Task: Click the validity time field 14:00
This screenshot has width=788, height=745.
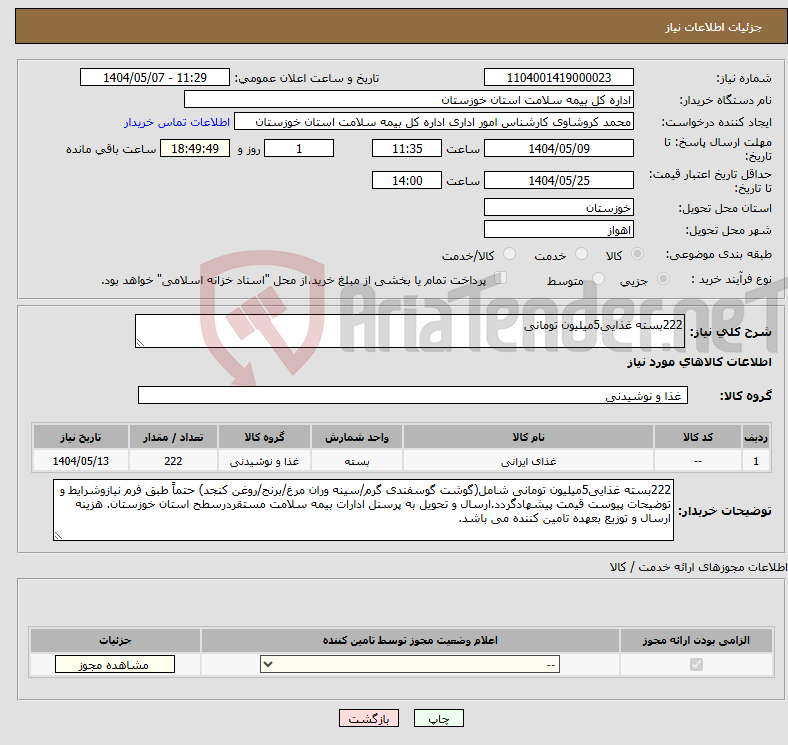Action: pos(407,180)
